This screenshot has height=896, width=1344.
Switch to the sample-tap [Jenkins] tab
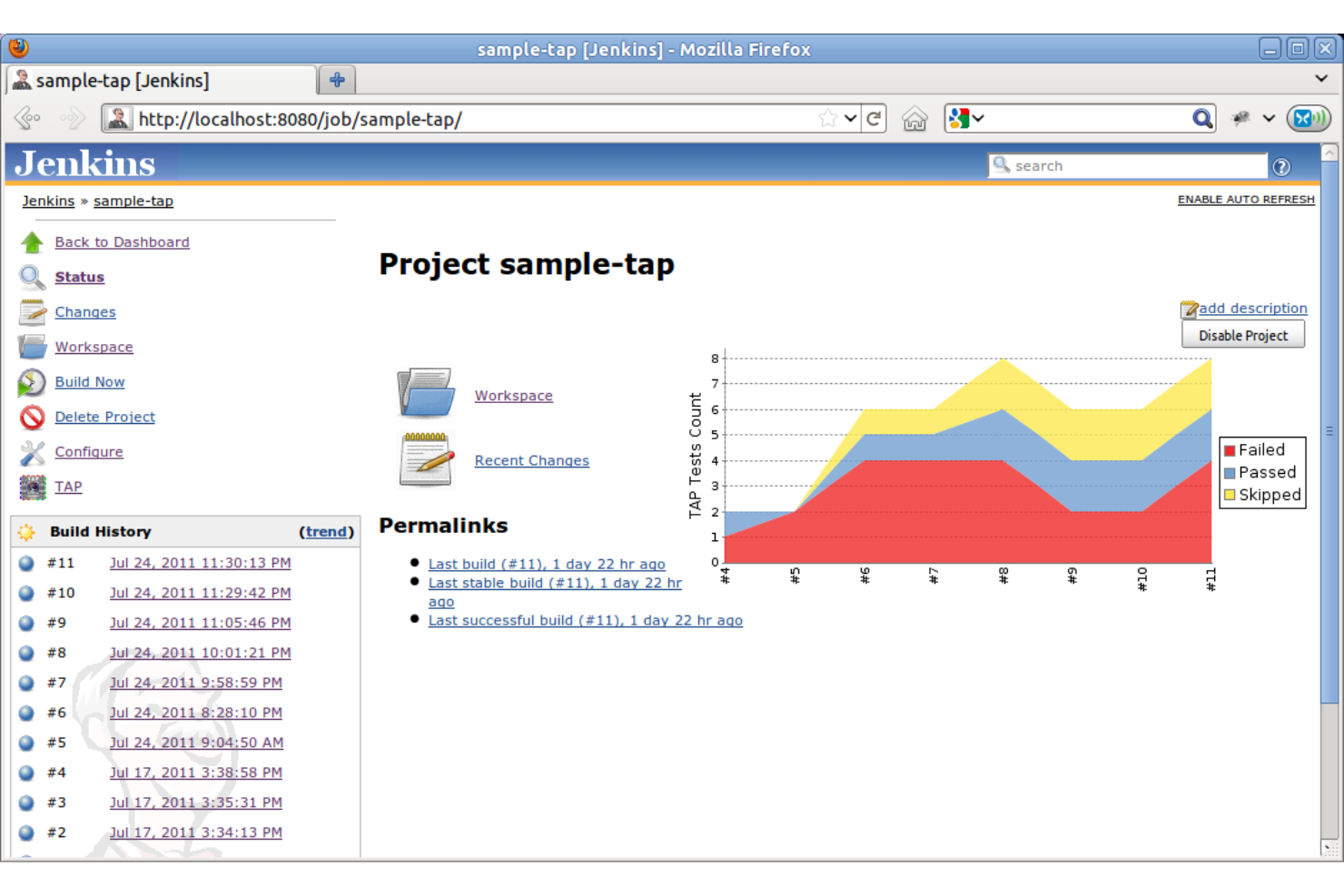tap(160, 81)
